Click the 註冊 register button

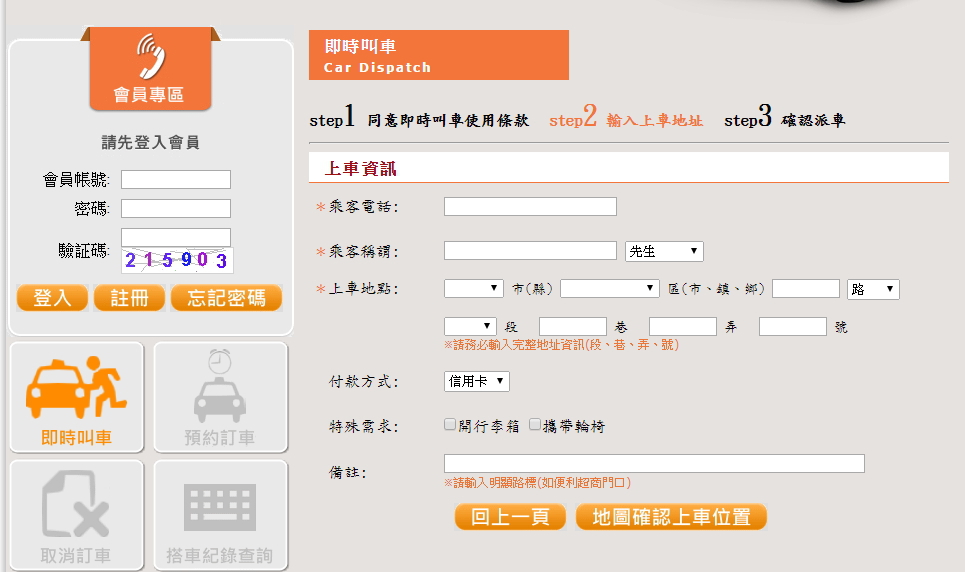coord(129,298)
